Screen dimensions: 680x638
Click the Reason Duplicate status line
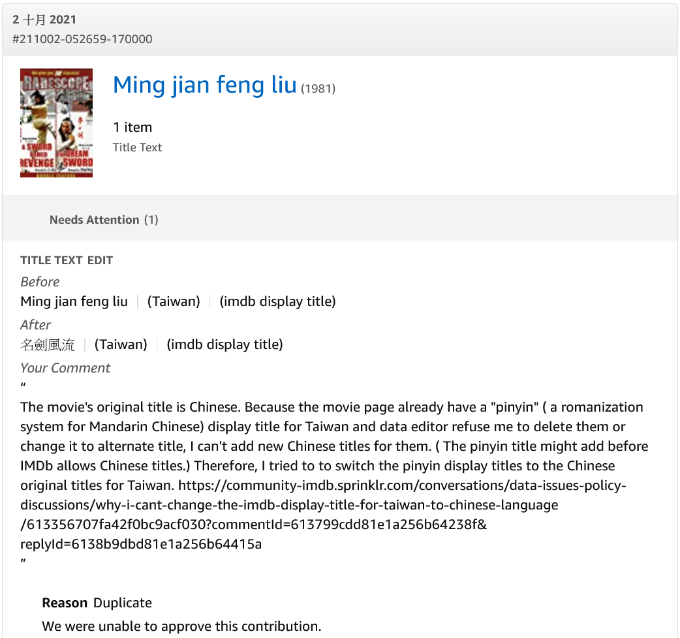tap(97, 603)
